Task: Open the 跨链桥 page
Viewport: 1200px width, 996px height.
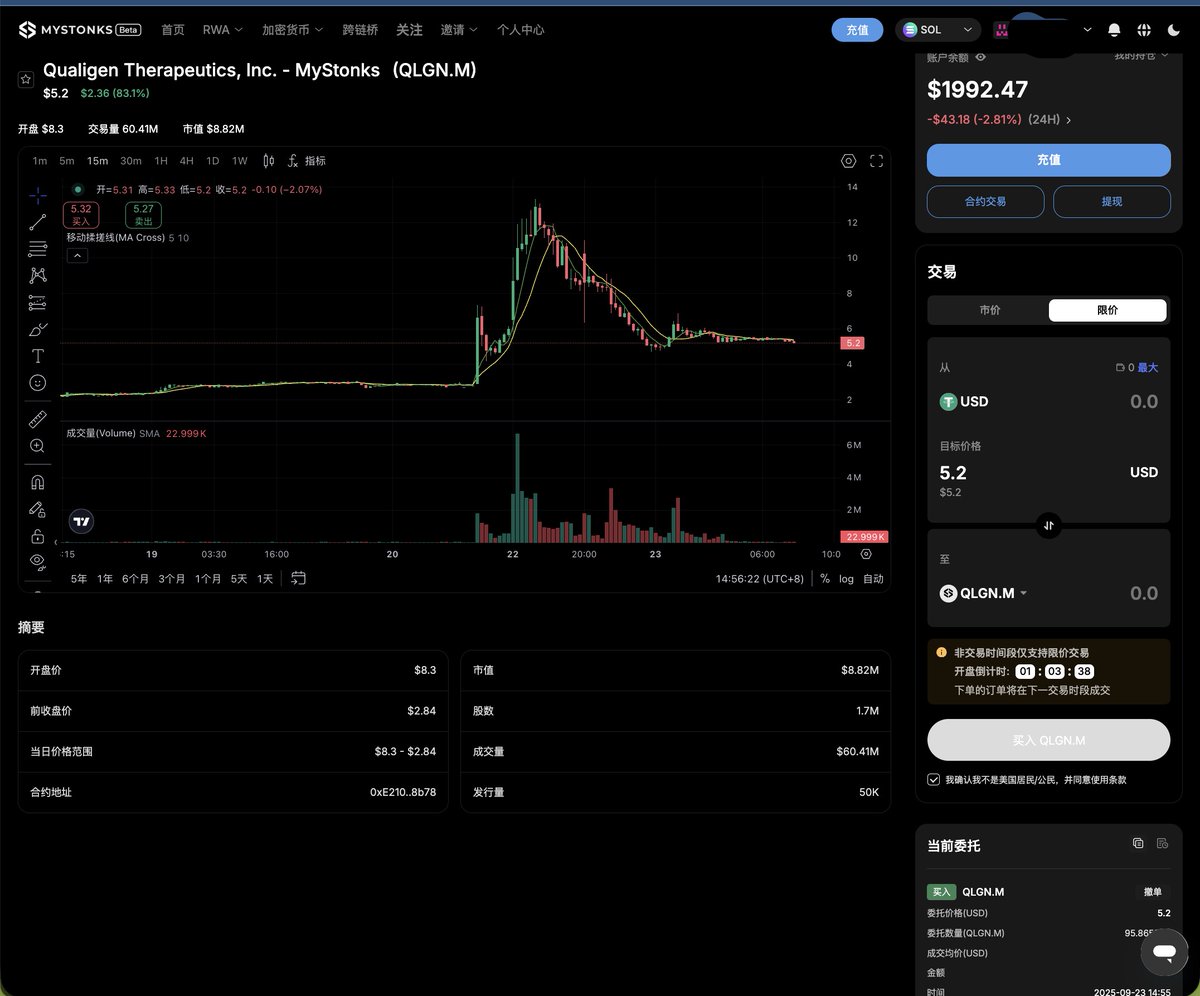Action: point(360,30)
